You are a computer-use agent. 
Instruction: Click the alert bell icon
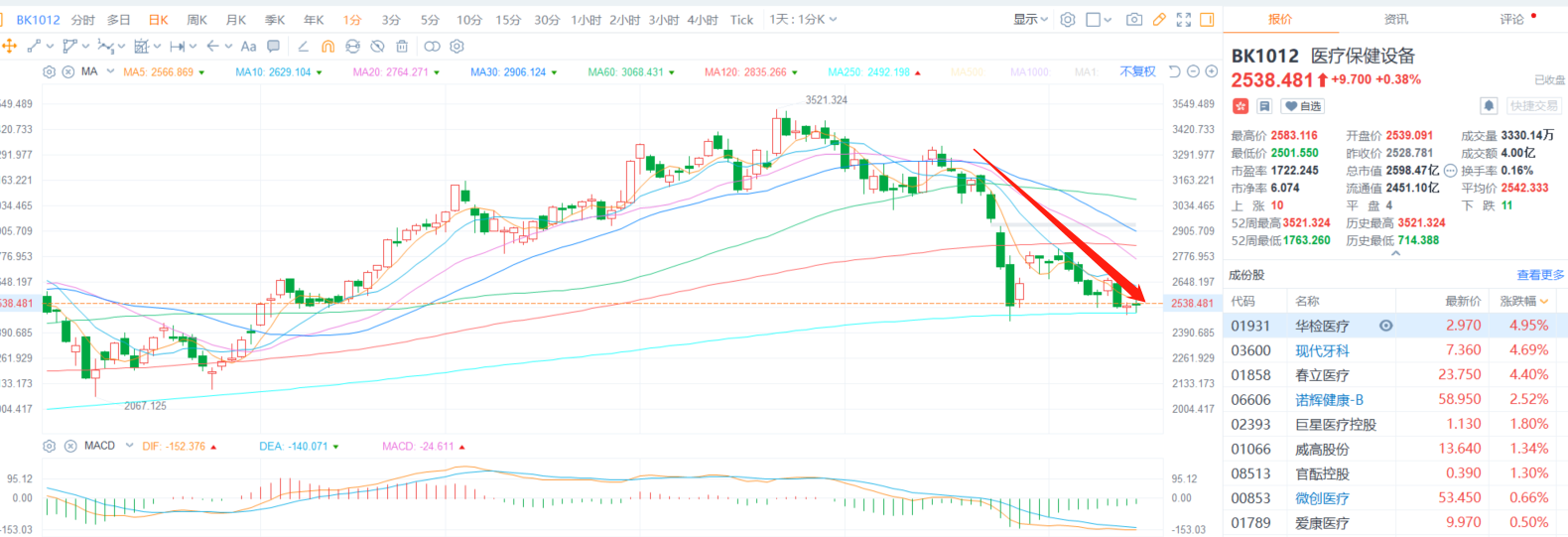[1489, 106]
